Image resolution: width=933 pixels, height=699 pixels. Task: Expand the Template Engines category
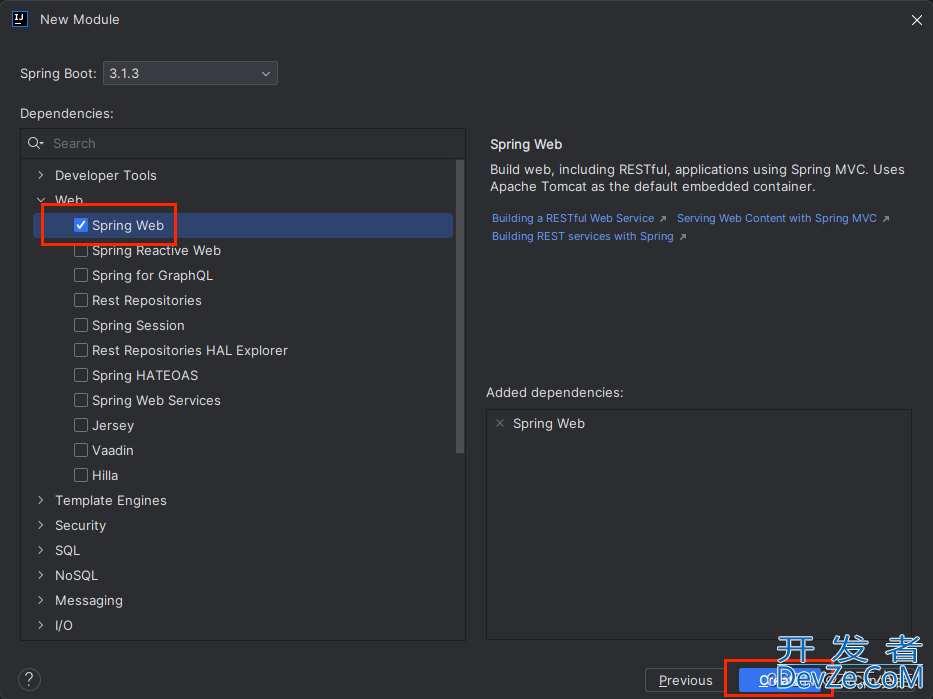pos(40,500)
